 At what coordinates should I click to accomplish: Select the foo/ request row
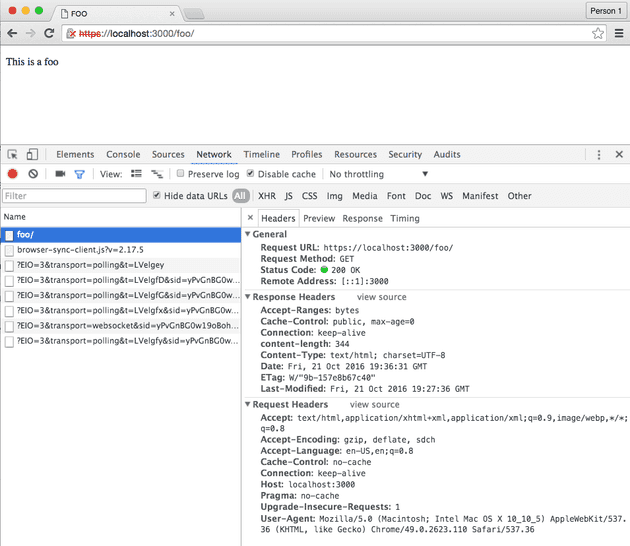[x=121, y=235]
